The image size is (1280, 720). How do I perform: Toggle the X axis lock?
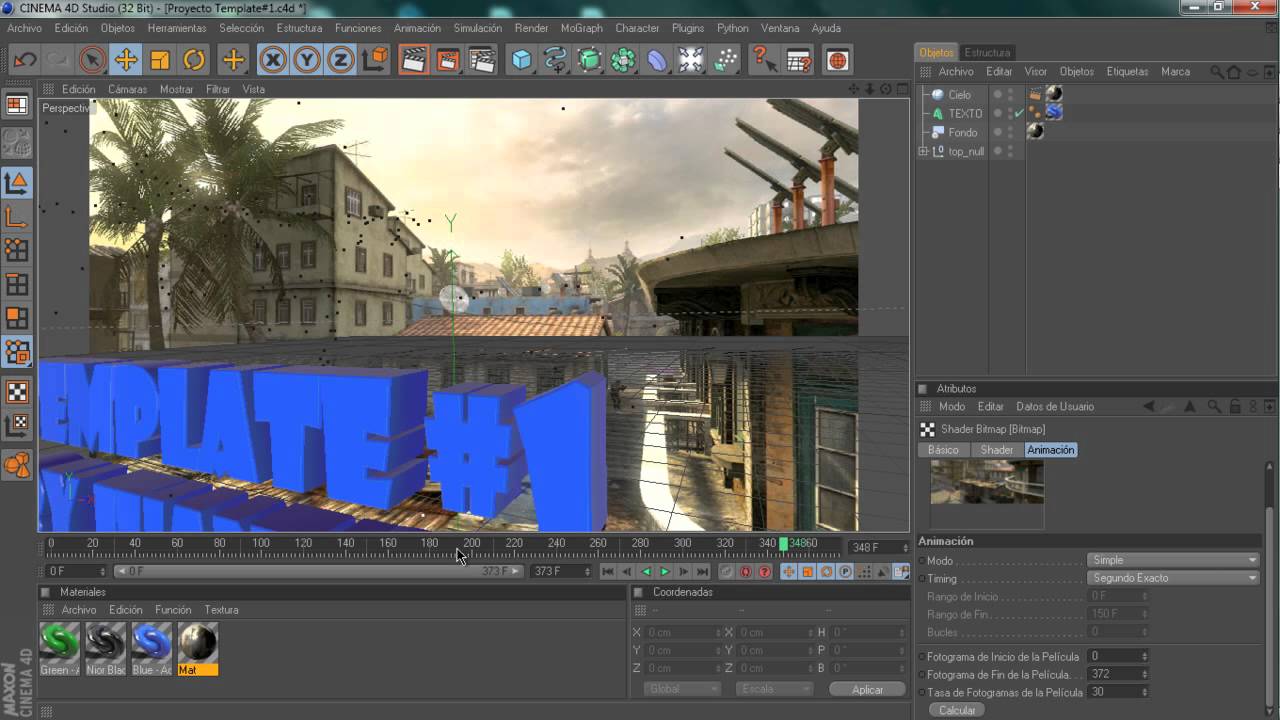click(x=273, y=60)
